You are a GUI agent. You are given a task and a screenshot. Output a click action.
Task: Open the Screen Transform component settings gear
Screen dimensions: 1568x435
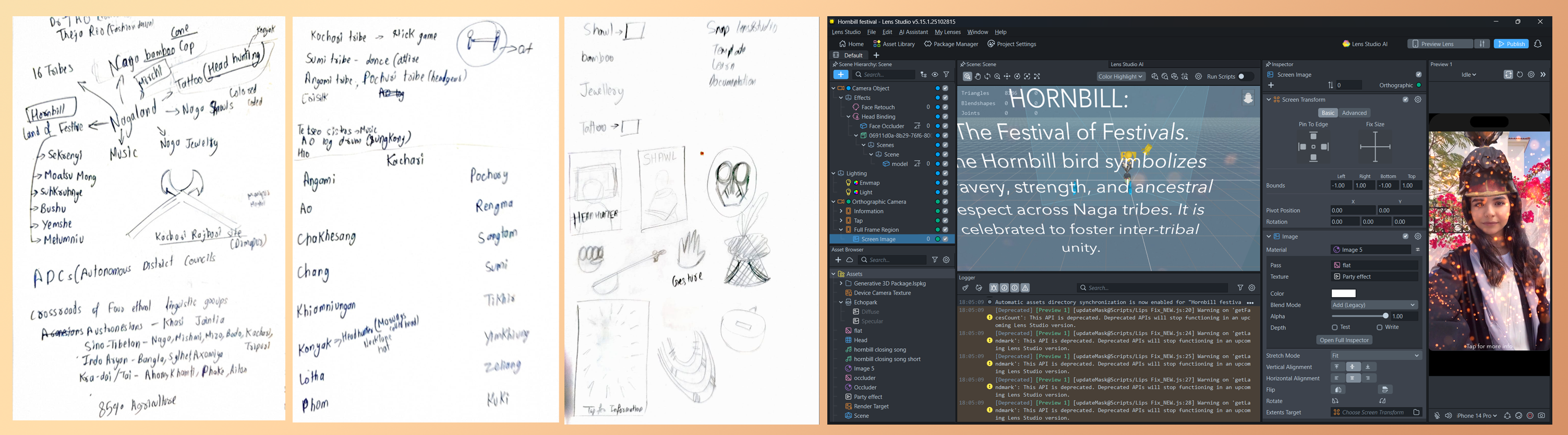(x=1418, y=99)
